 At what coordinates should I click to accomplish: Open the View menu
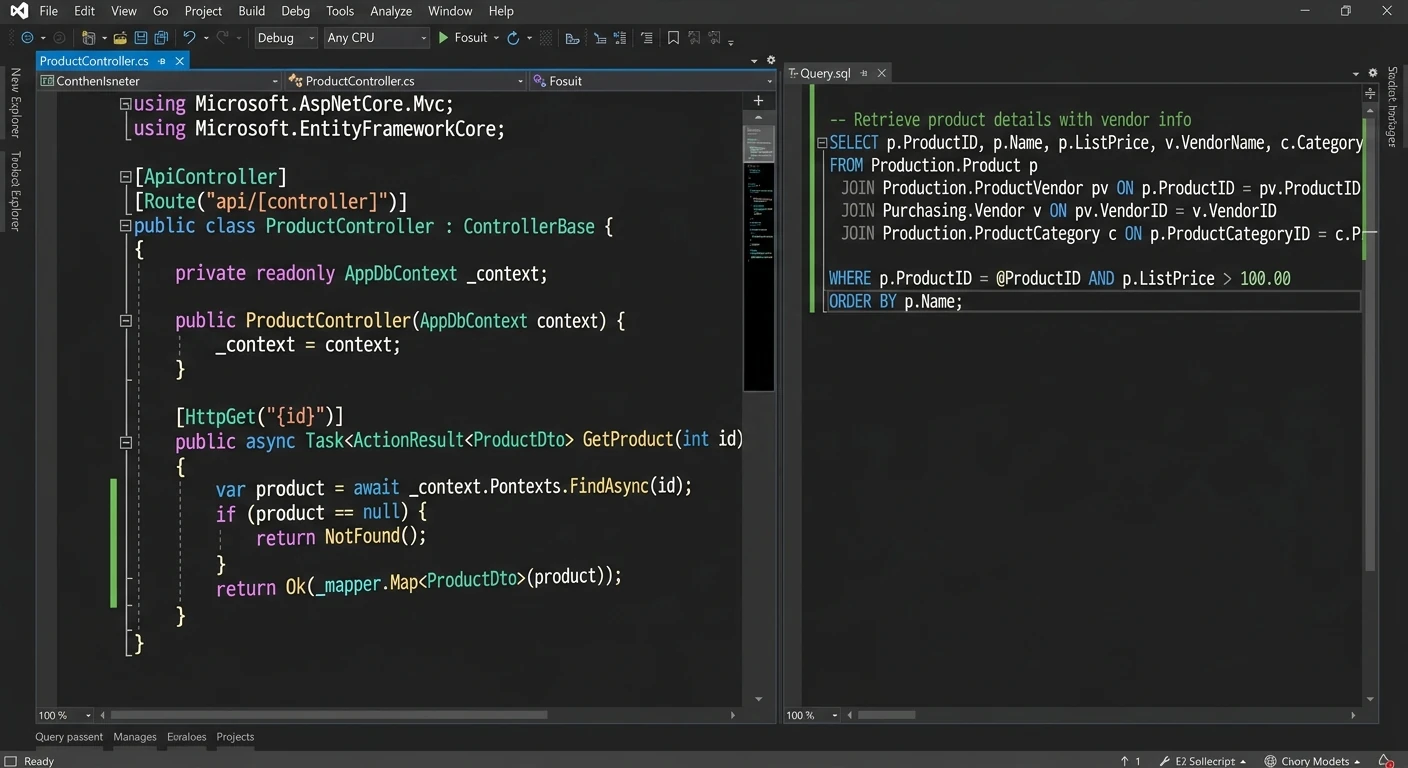coord(124,11)
